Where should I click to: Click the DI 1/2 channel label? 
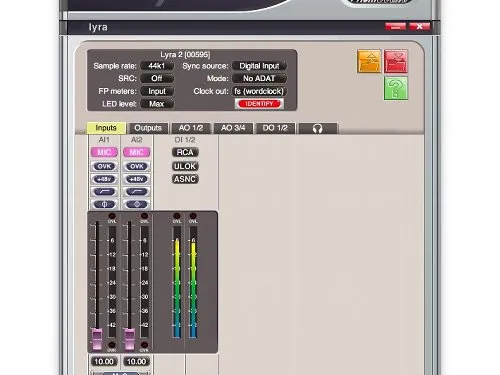pyautogui.click(x=185, y=140)
